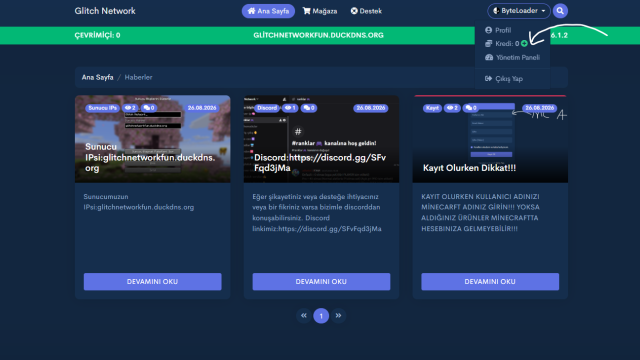
Task: Click the Glitch Network site title
Action: click(105, 11)
